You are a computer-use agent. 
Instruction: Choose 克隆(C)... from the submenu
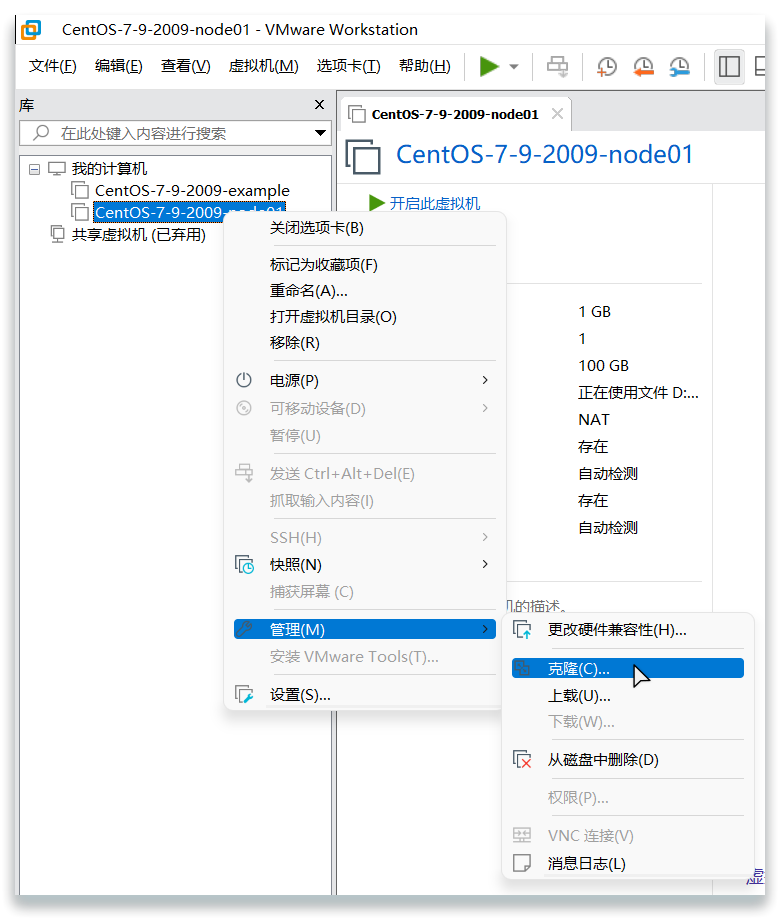tap(627, 668)
